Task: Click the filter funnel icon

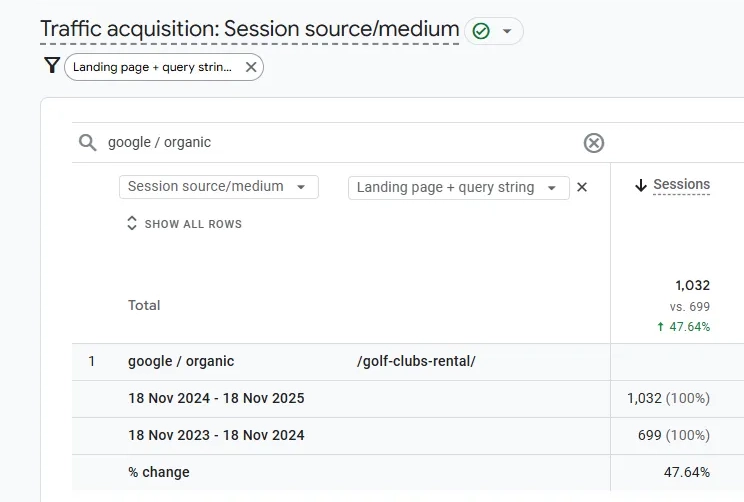Action: click(52, 65)
